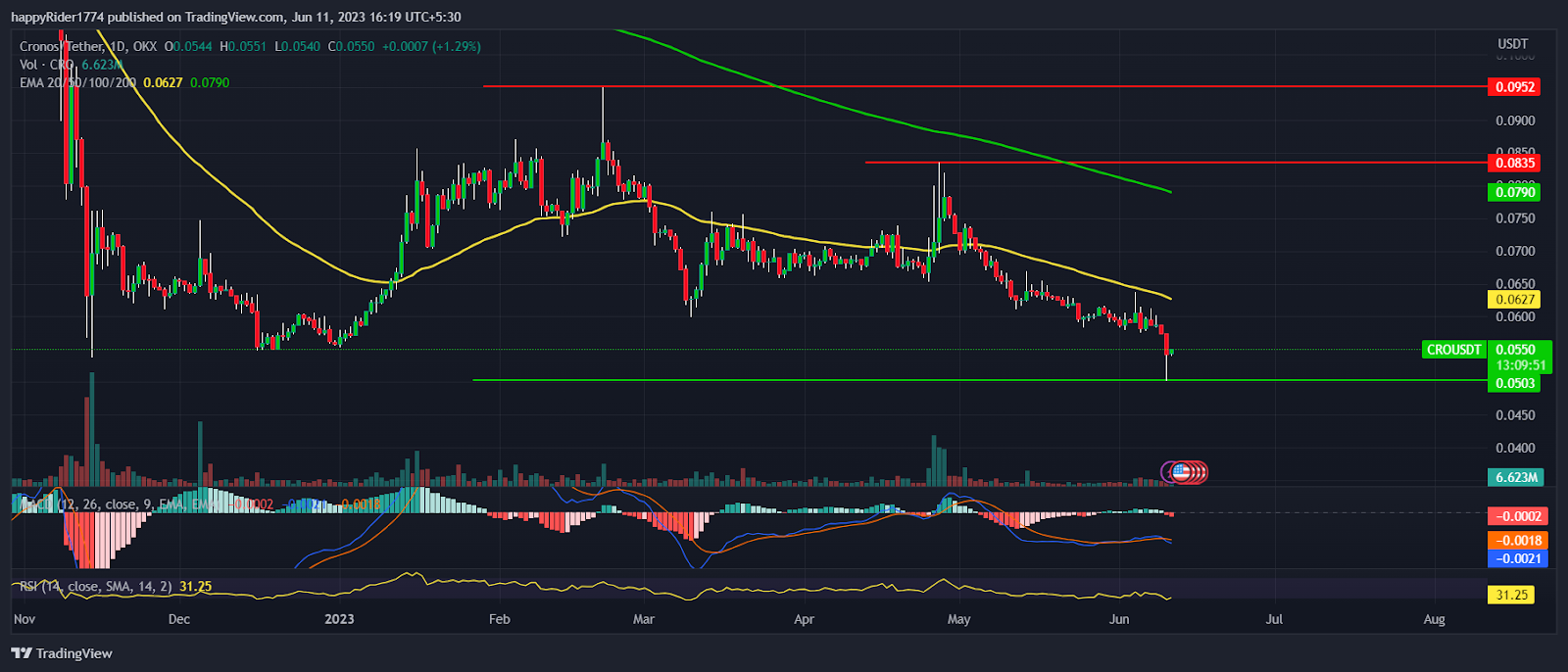
Task: Select the EMA 20/50/100/200 indicator legend
Action: click(78, 83)
